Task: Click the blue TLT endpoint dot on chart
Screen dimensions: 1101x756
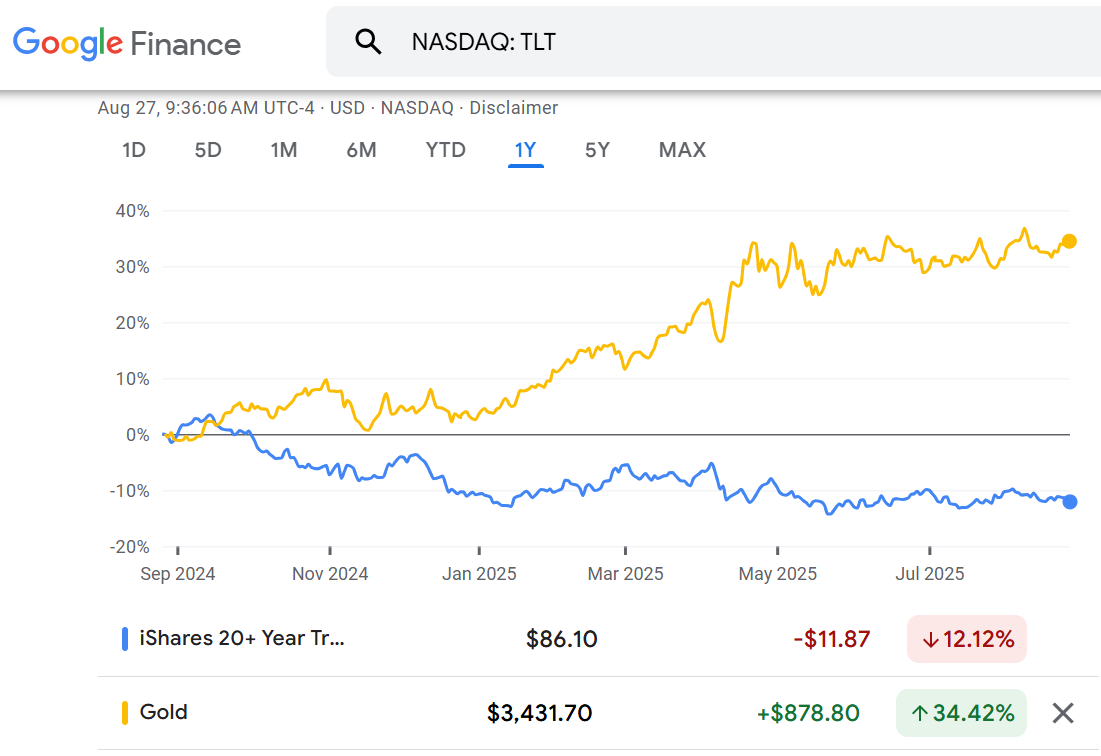Action: click(1069, 502)
